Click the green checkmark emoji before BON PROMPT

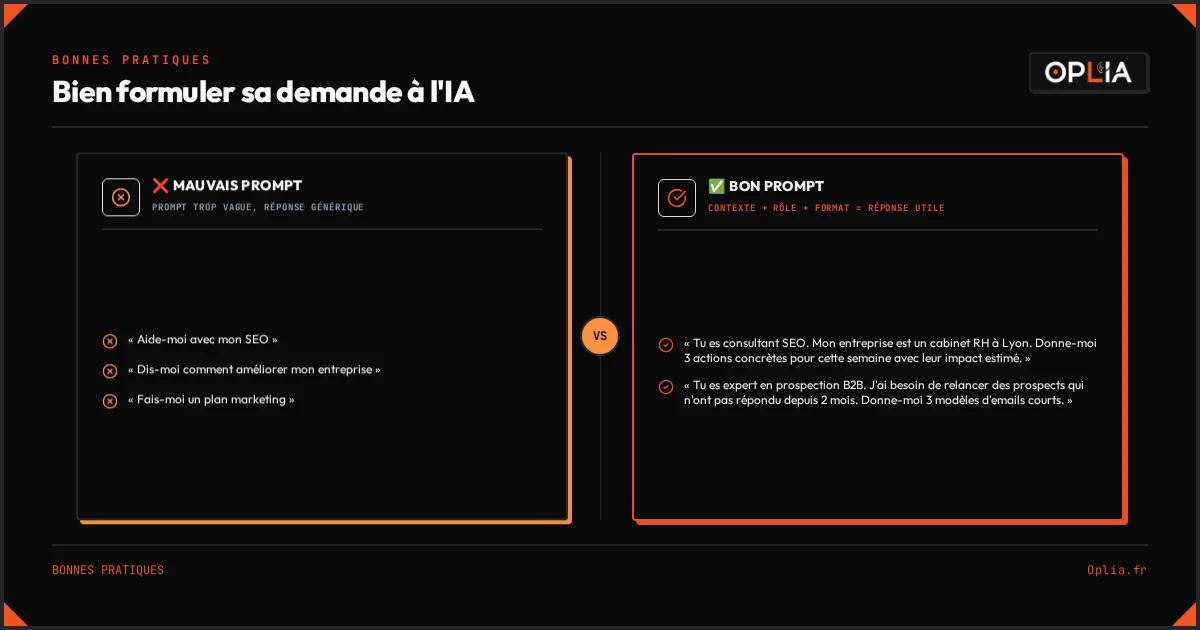coord(716,186)
